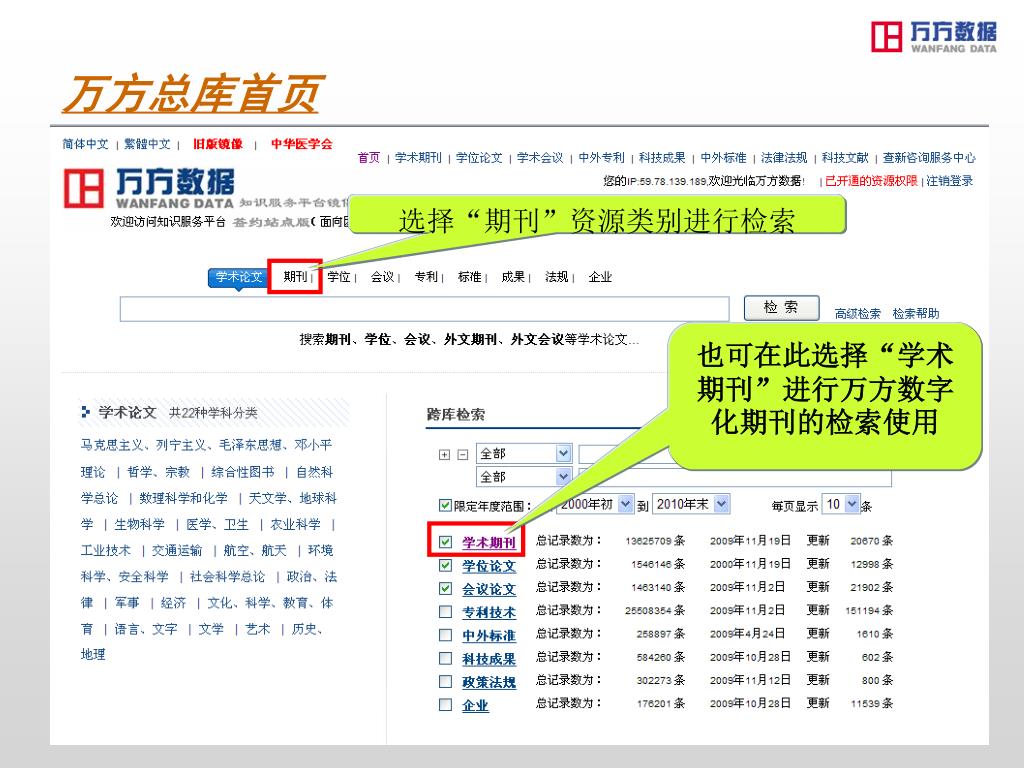Click the 检索 search button

point(781,308)
